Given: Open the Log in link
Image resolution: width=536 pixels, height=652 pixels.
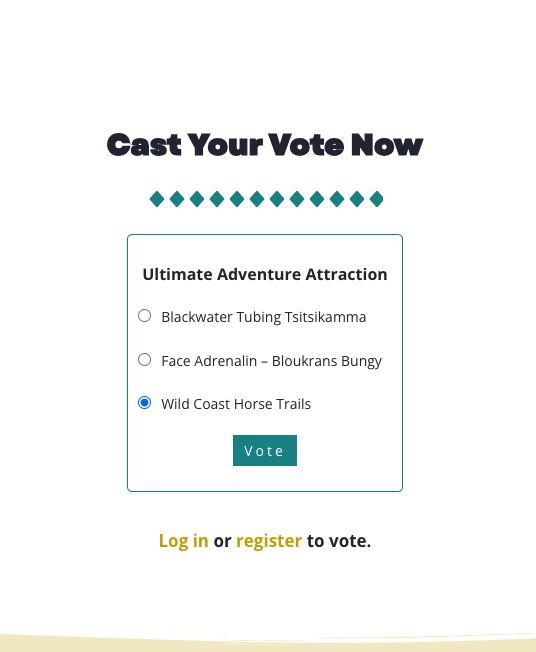Looking at the screenshot, I should point(183,541).
